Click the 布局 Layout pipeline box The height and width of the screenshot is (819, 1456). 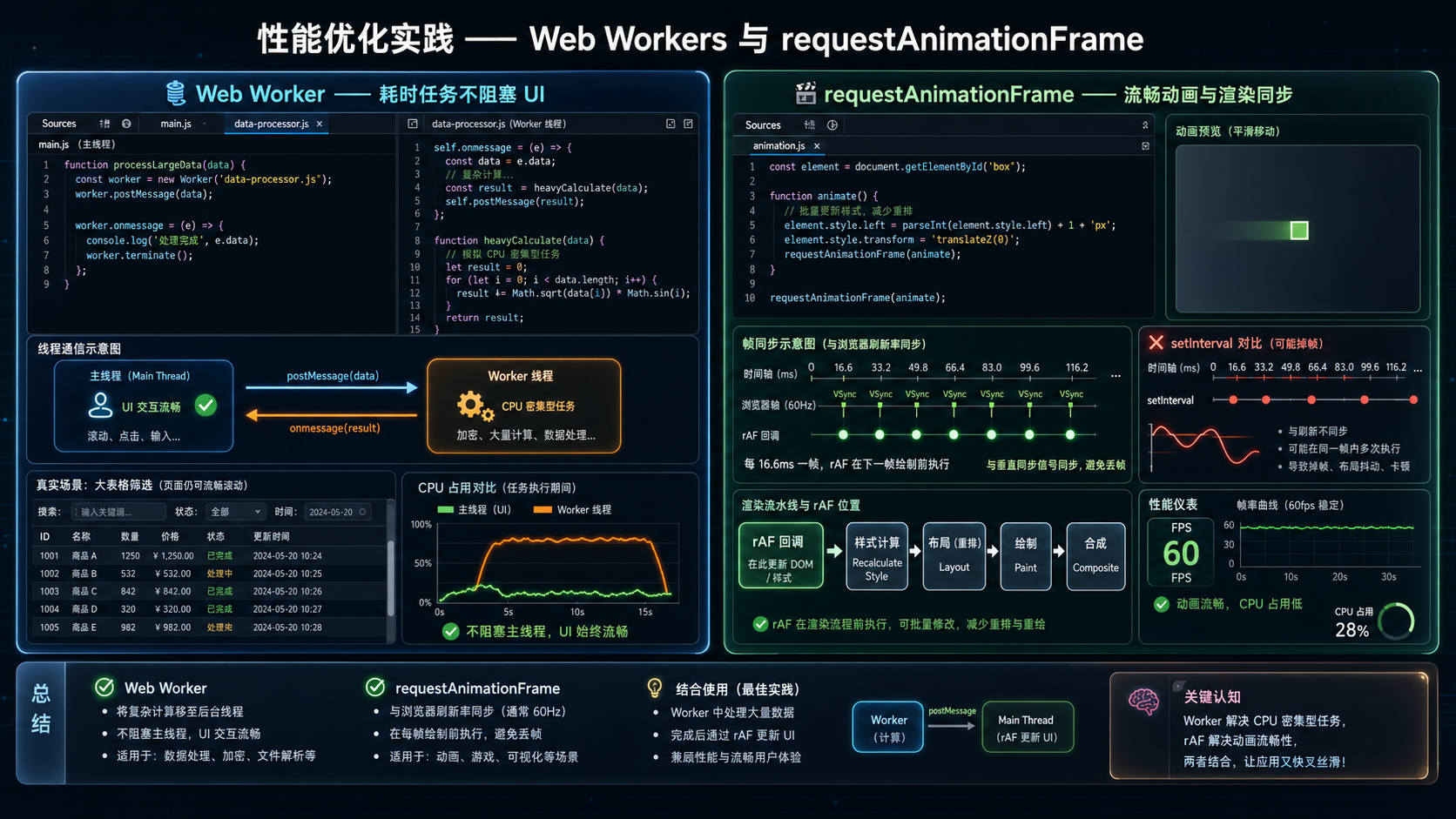click(954, 556)
